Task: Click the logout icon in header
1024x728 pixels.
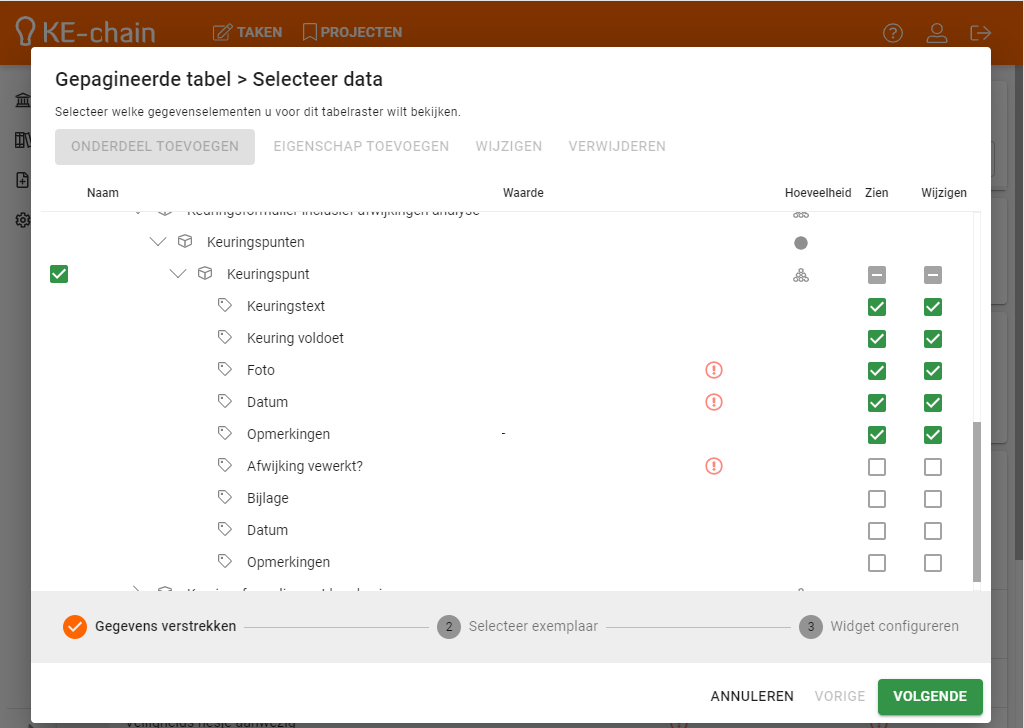Action: [981, 33]
